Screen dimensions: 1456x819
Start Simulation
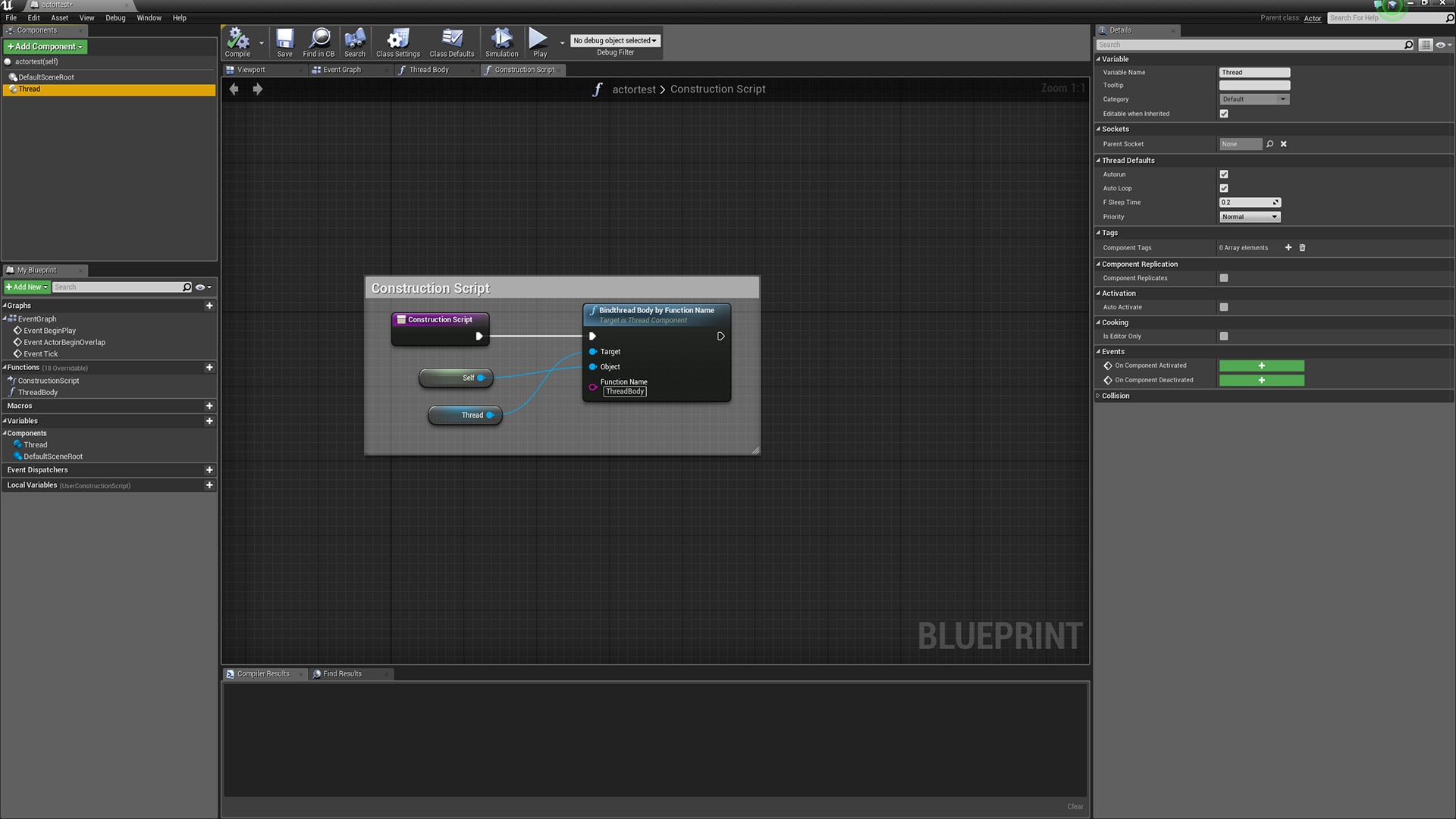[501, 42]
